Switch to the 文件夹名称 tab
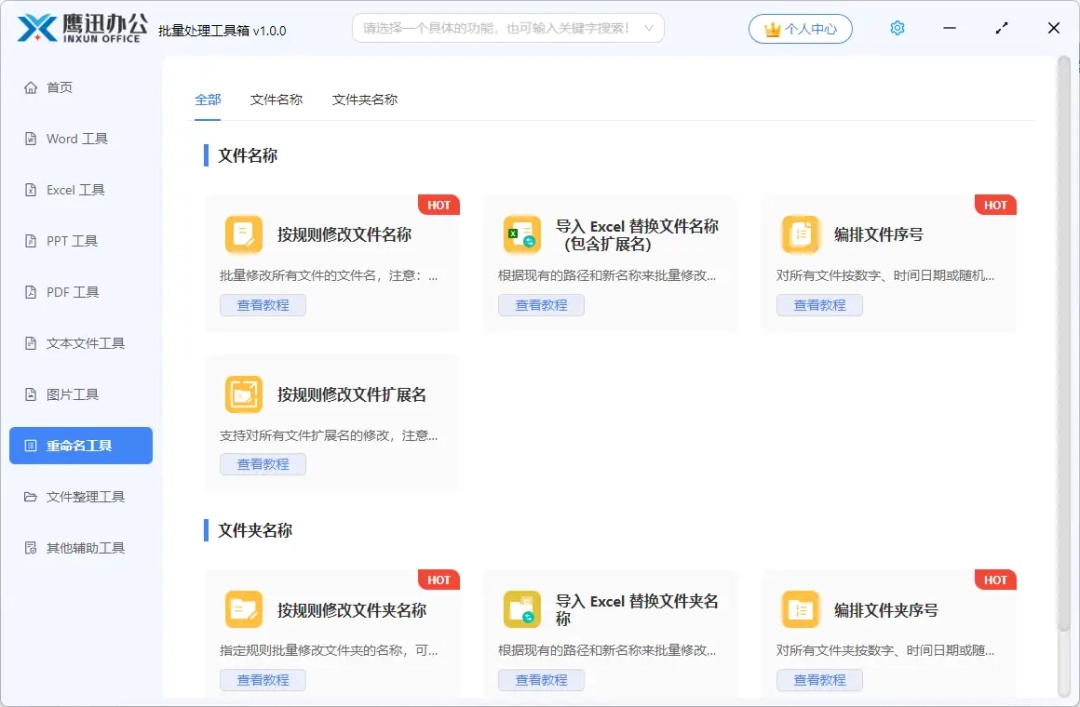 click(365, 99)
